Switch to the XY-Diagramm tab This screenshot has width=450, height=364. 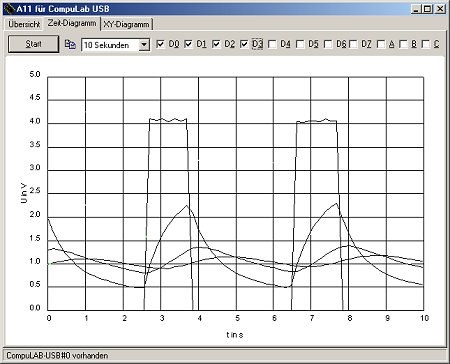click(126, 24)
